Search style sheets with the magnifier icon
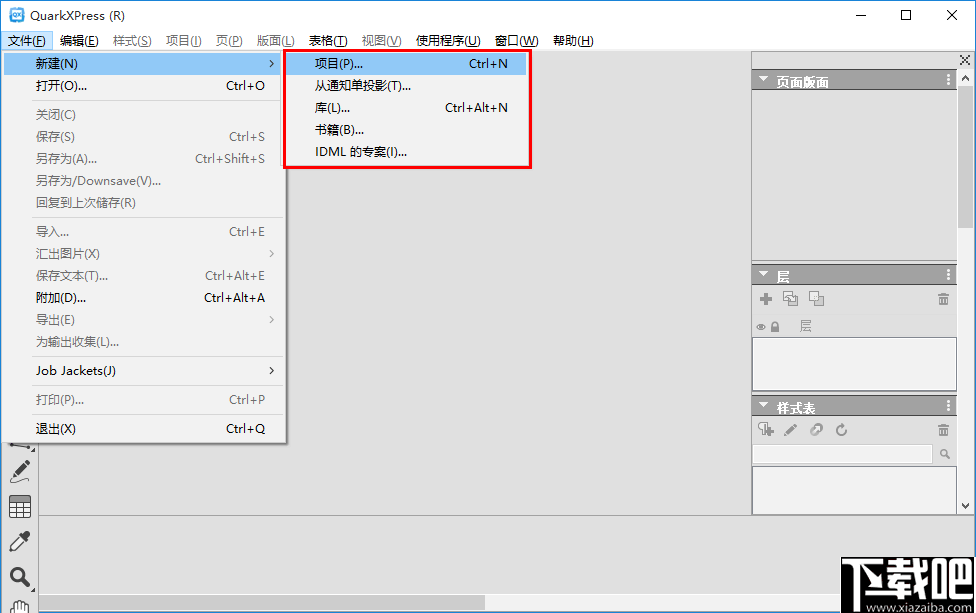The width and height of the screenshot is (976, 613). [944, 453]
